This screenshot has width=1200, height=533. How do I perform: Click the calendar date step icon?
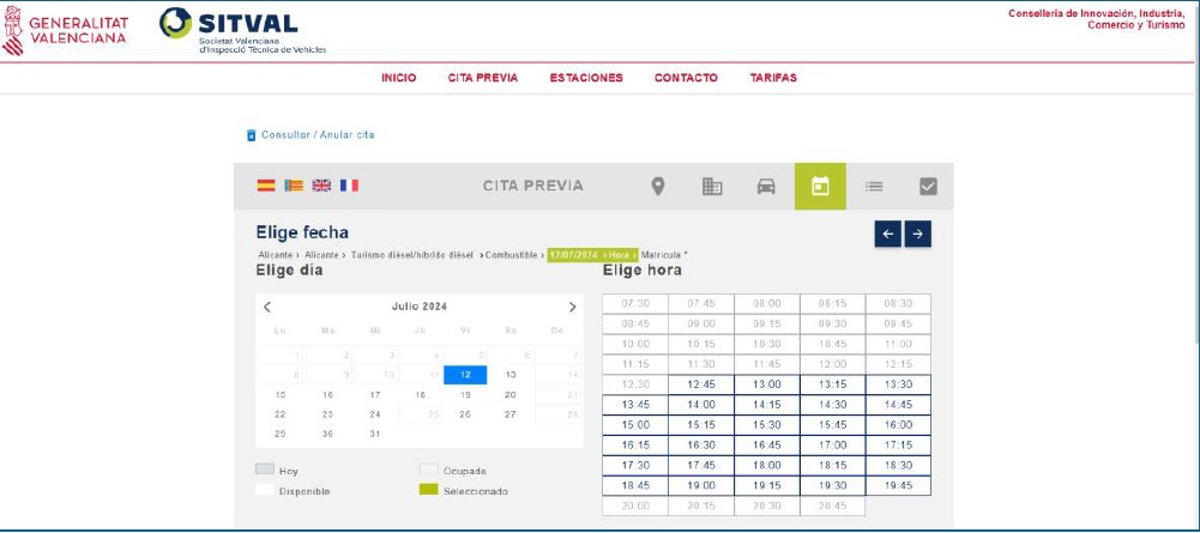tap(820, 186)
